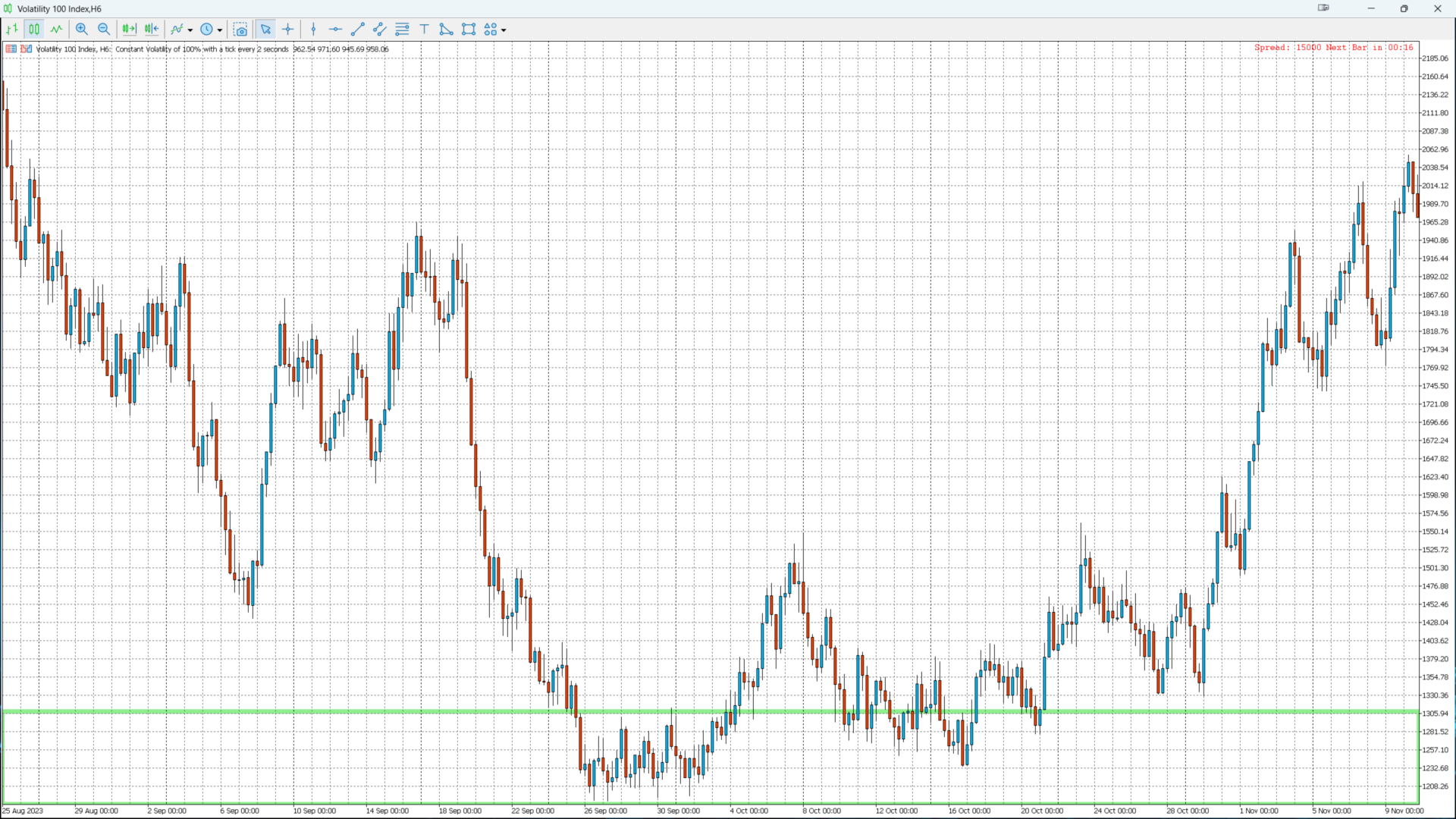Switch chart to line chart mode

[x=56, y=30]
